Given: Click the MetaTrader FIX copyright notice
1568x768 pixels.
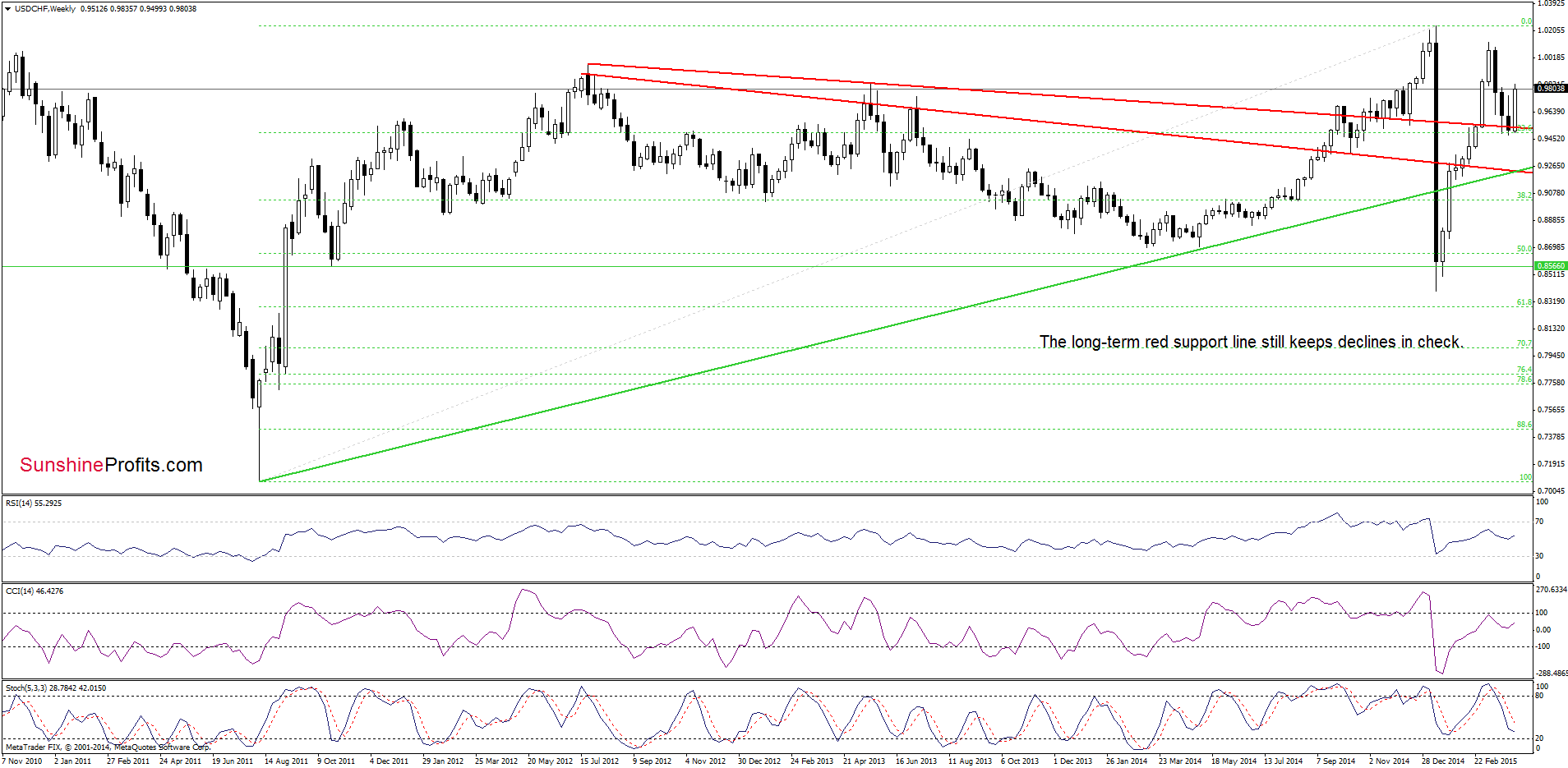Looking at the screenshot, I should [x=108, y=747].
